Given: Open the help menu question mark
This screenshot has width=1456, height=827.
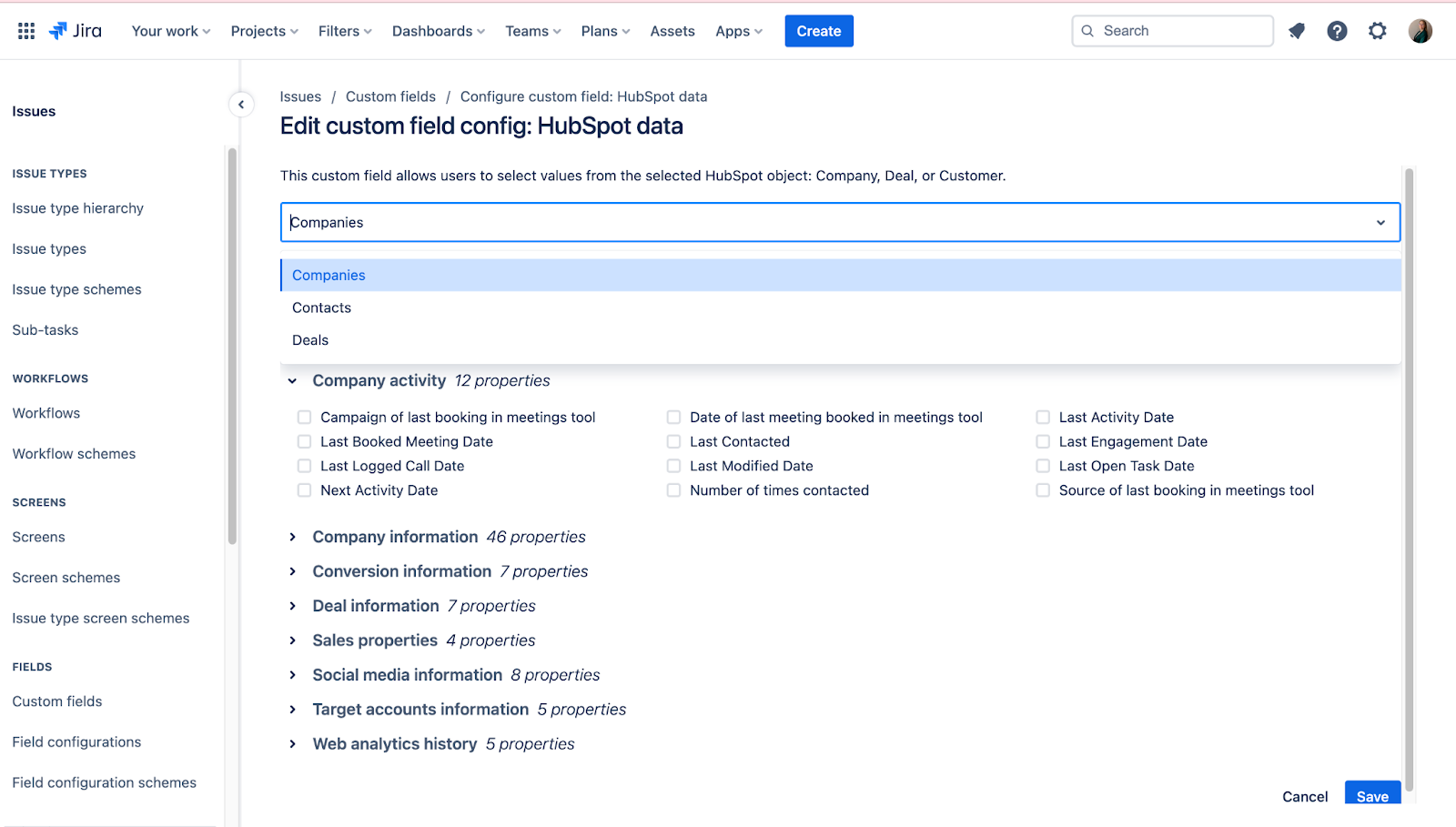Looking at the screenshot, I should click(x=1336, y=30).
